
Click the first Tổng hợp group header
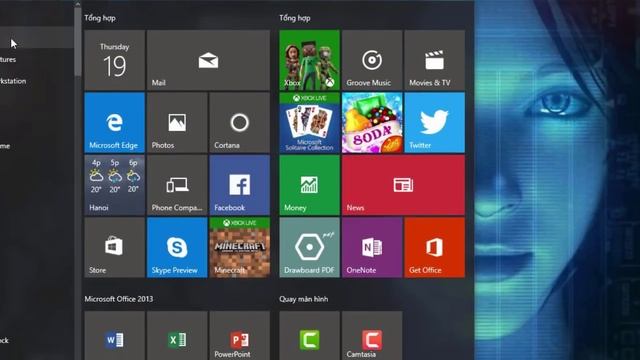[x=100, y=18]
